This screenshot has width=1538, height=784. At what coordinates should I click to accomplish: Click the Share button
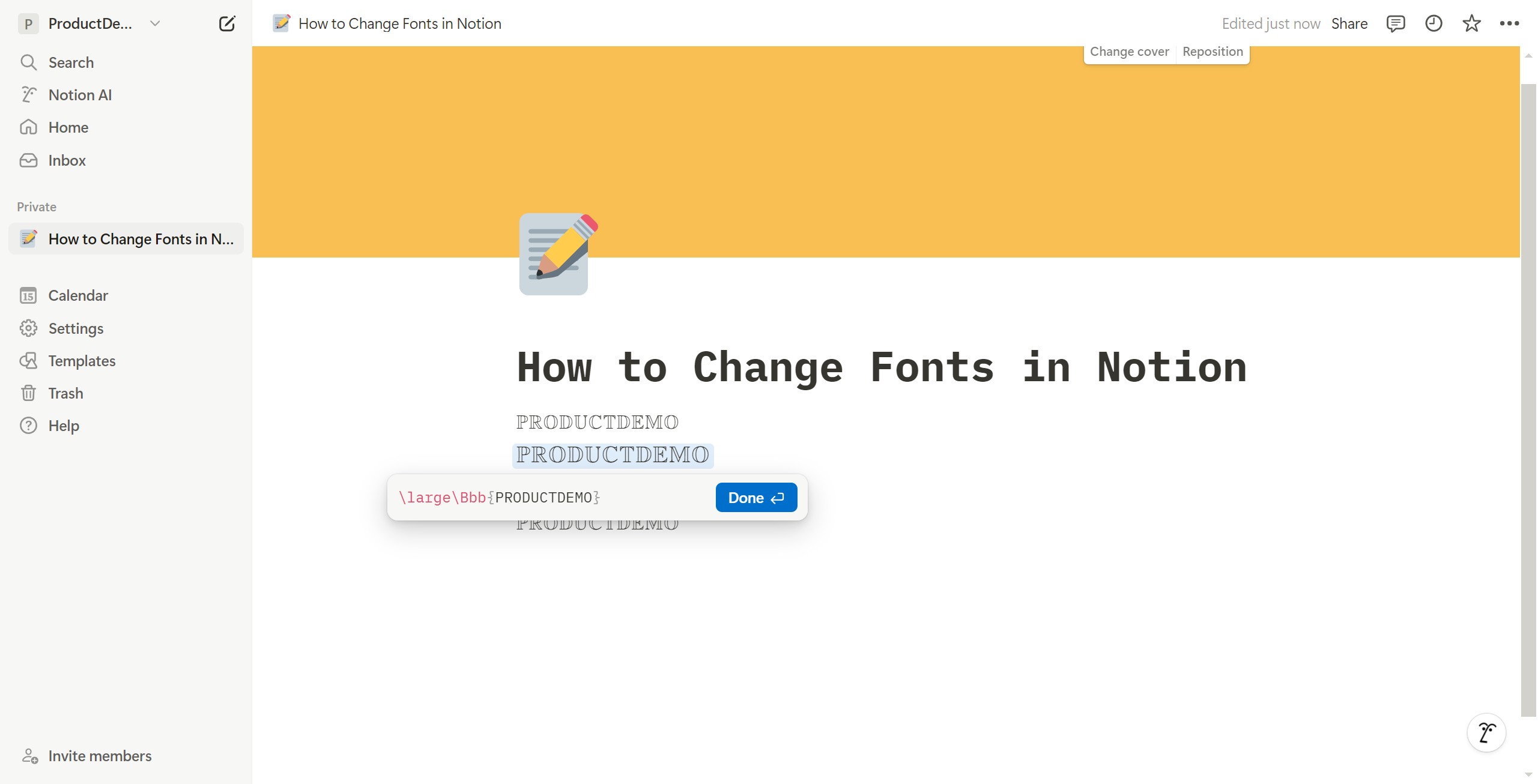(x=1349, y=23)
